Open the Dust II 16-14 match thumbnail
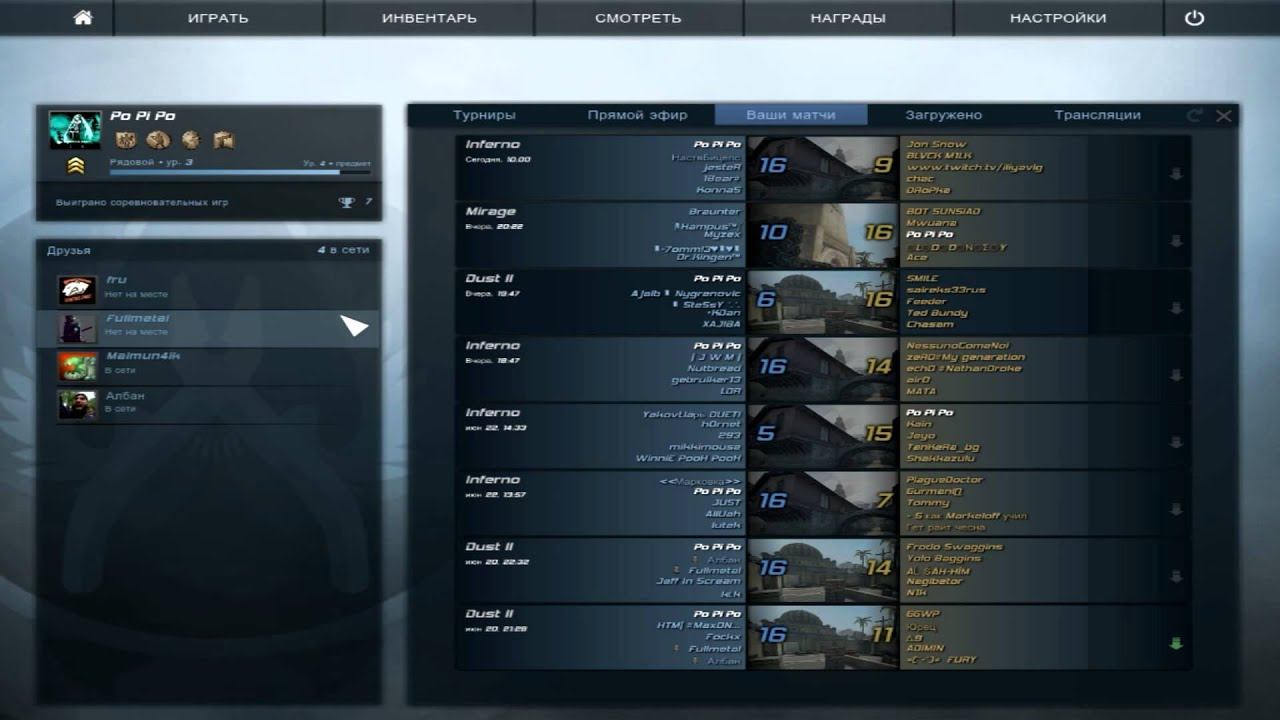 click(823, 569)
